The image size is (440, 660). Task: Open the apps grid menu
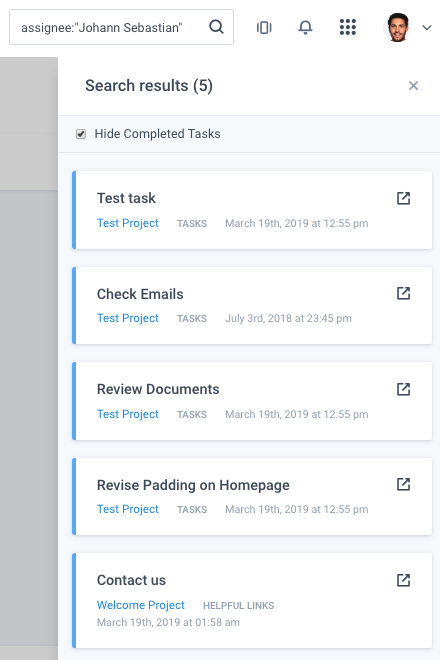[348, 27]
